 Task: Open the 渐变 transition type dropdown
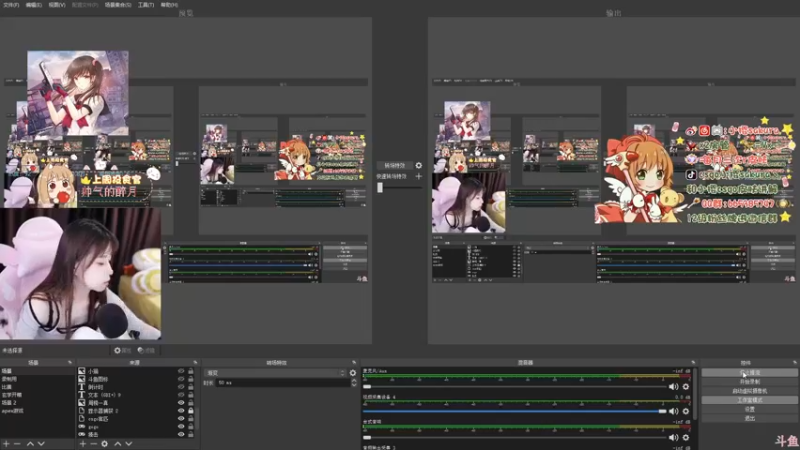(x=276, y=373)
